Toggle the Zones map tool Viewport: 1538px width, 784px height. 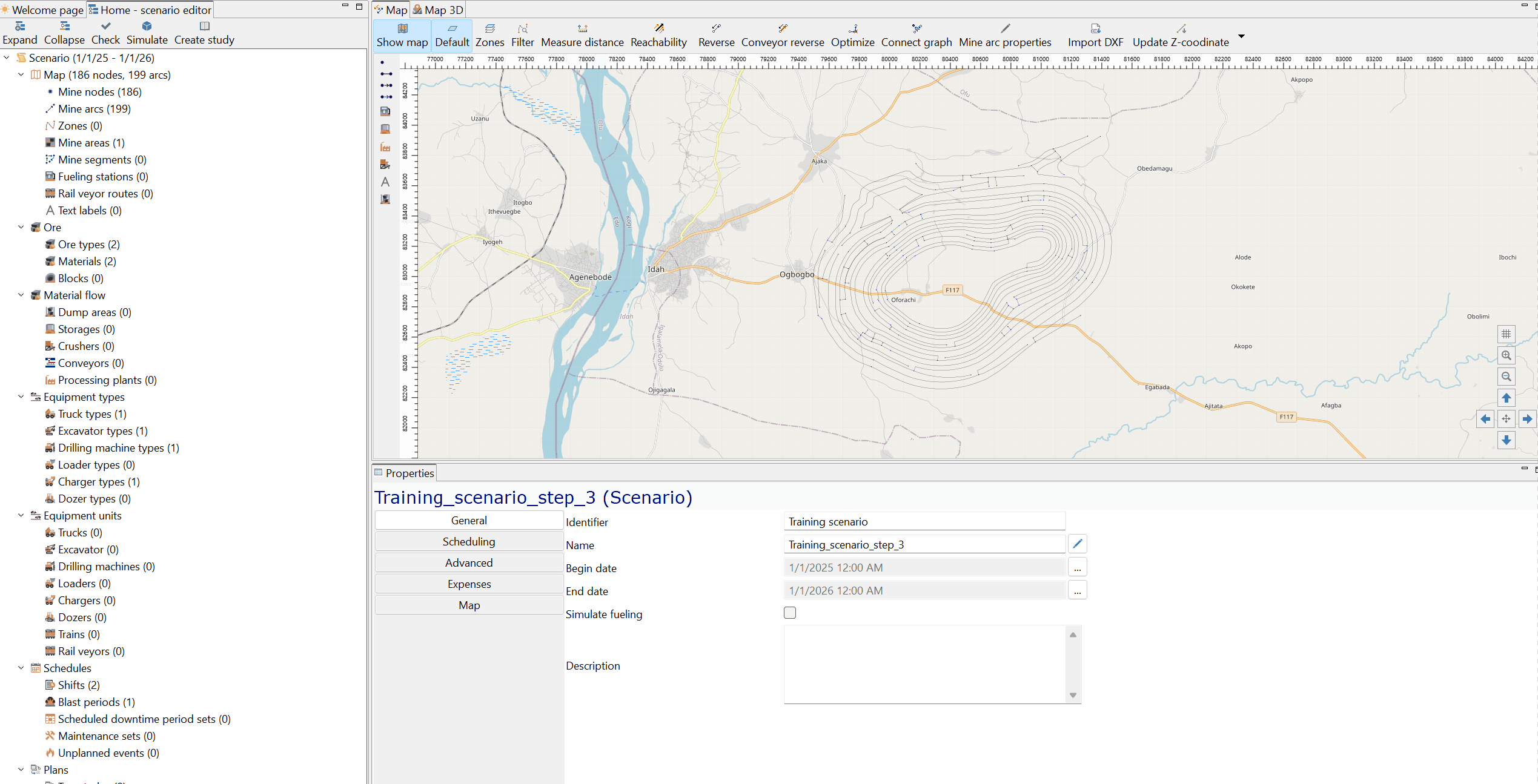[x=489, y=36]
